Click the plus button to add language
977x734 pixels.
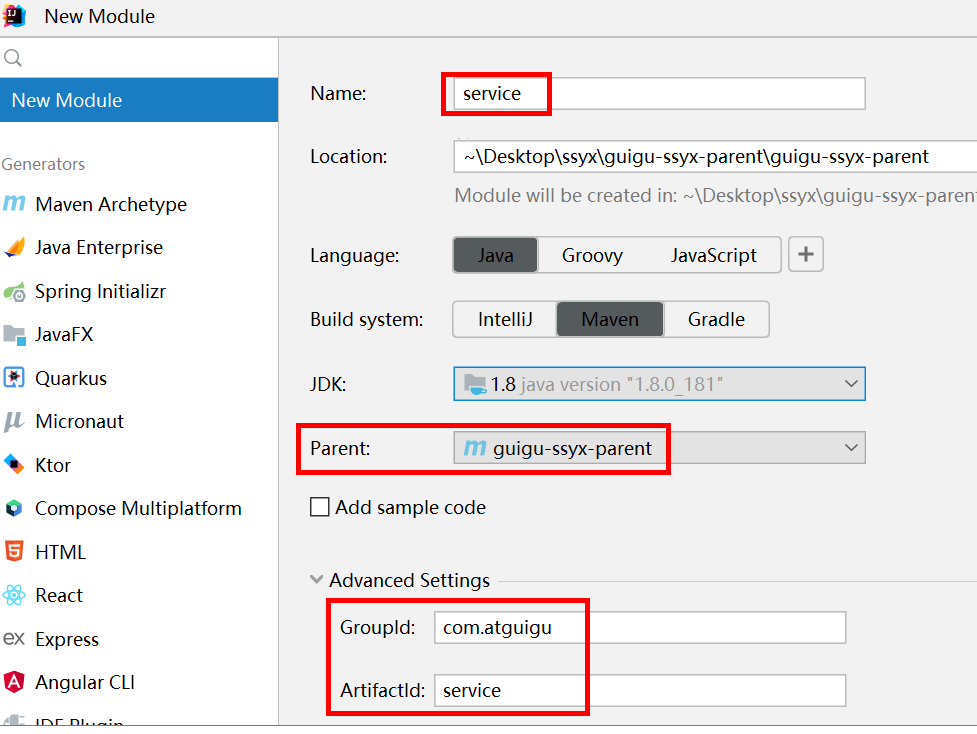tap(806, 255)
